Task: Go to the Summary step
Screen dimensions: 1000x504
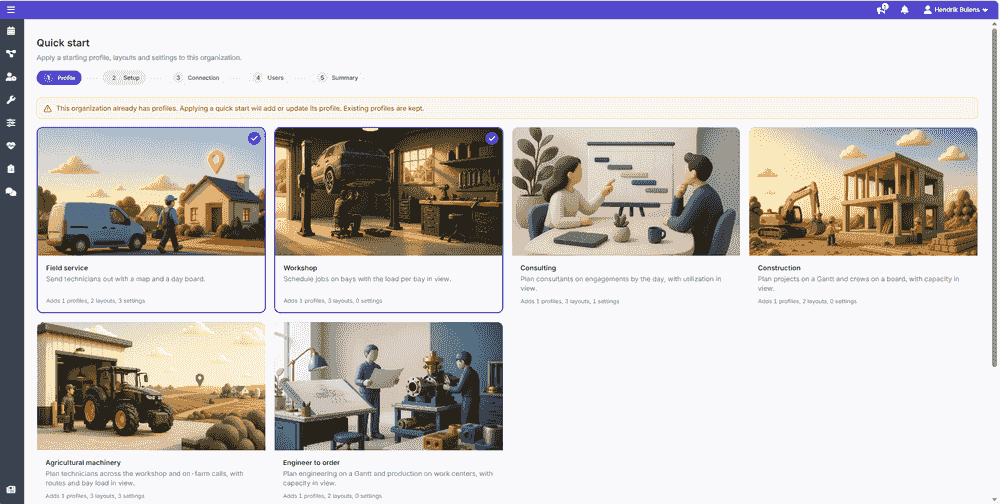Action: [338, 78]
